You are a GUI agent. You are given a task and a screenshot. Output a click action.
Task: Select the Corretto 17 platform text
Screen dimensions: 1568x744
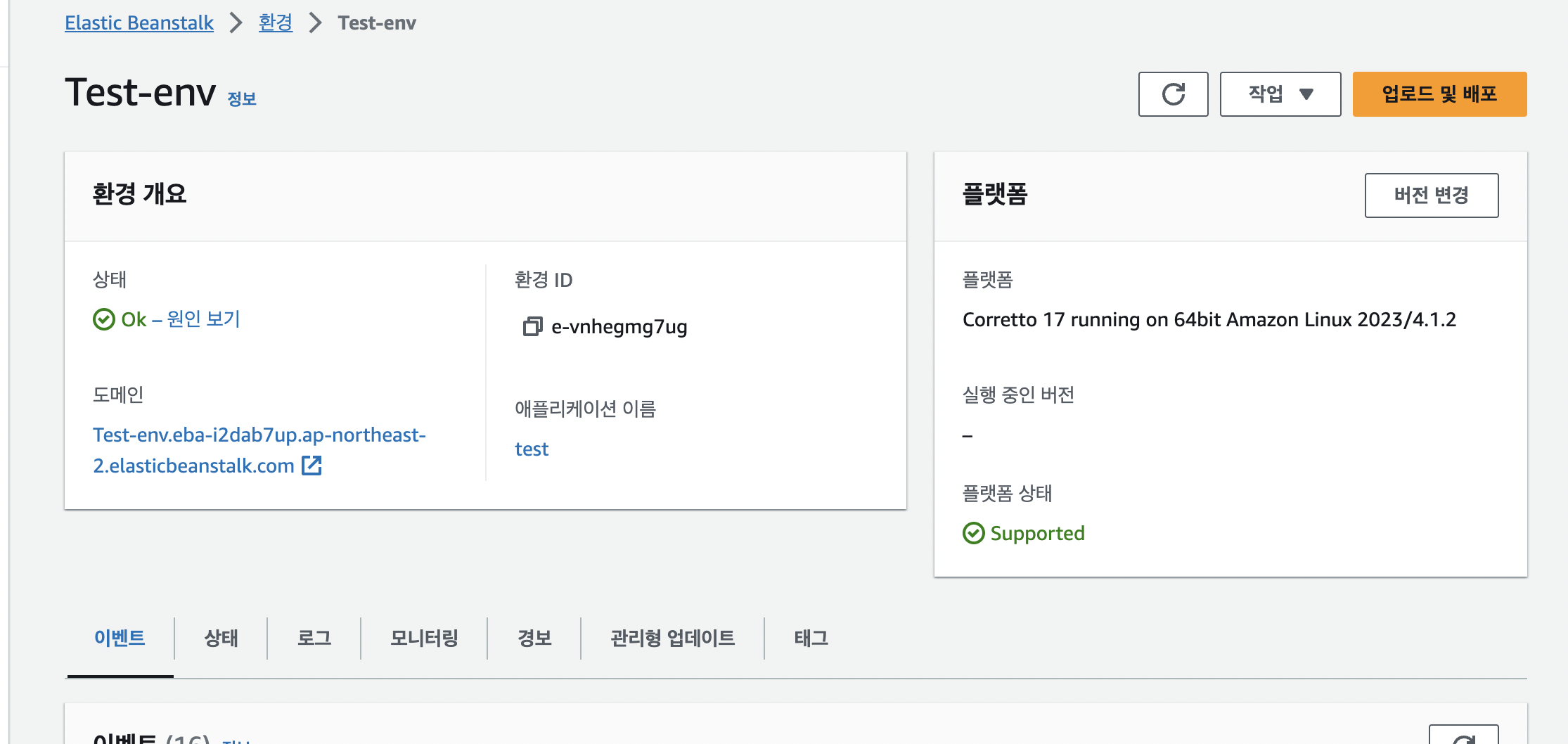coord(1209,320)
